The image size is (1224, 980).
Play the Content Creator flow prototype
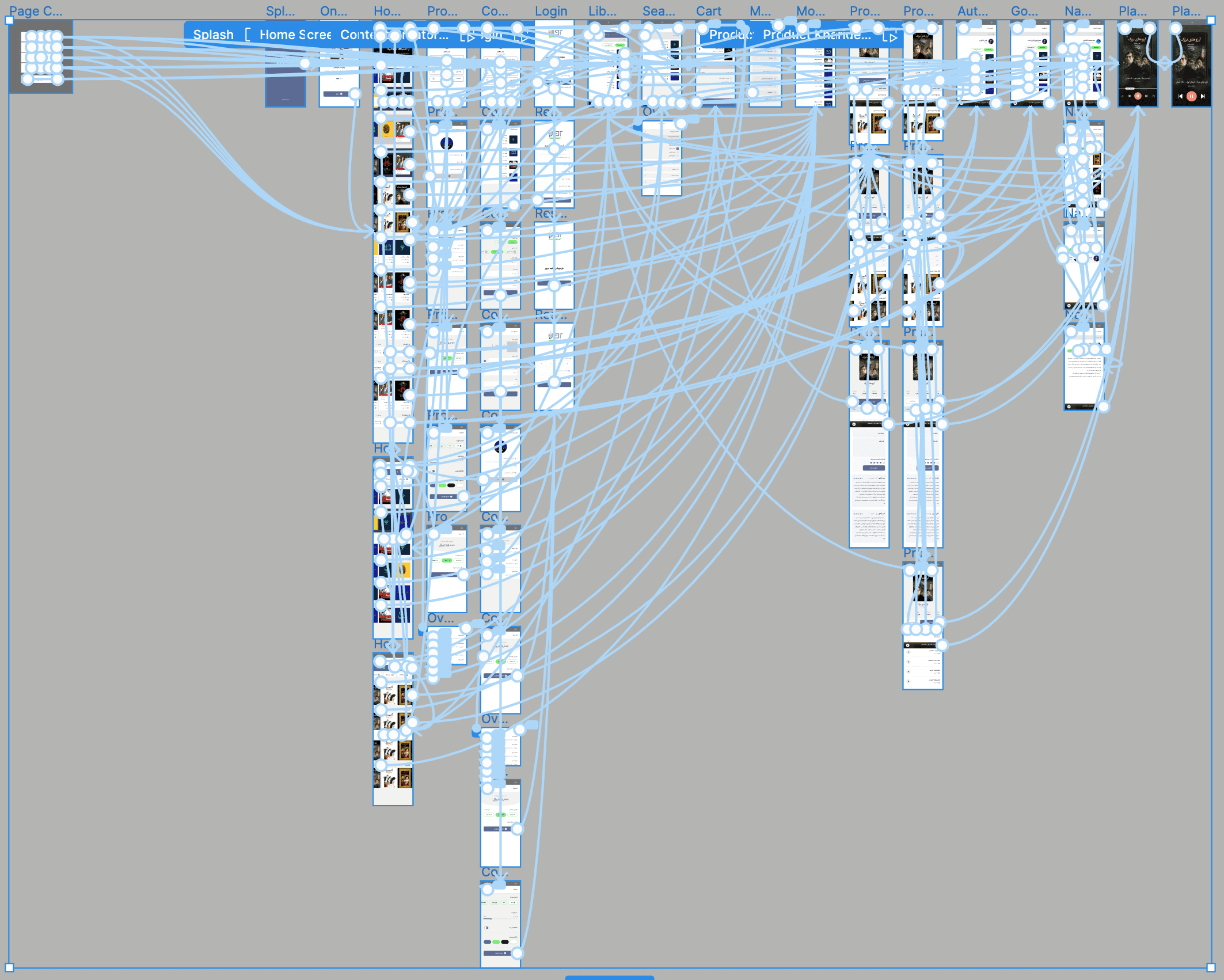[x=467, y=38]
